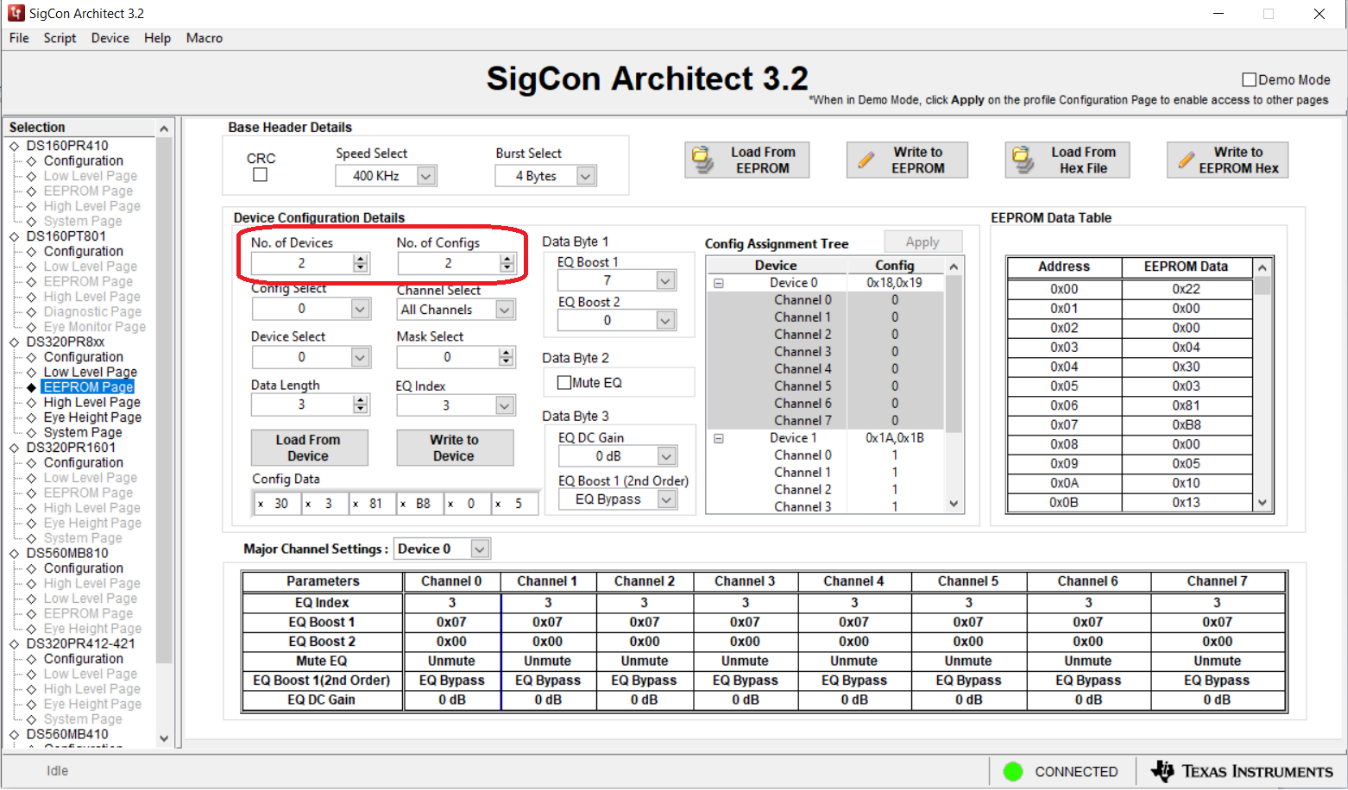Click the 0x22 EEPROM data cell
1348x790 pixels.
coord(1186,289)
